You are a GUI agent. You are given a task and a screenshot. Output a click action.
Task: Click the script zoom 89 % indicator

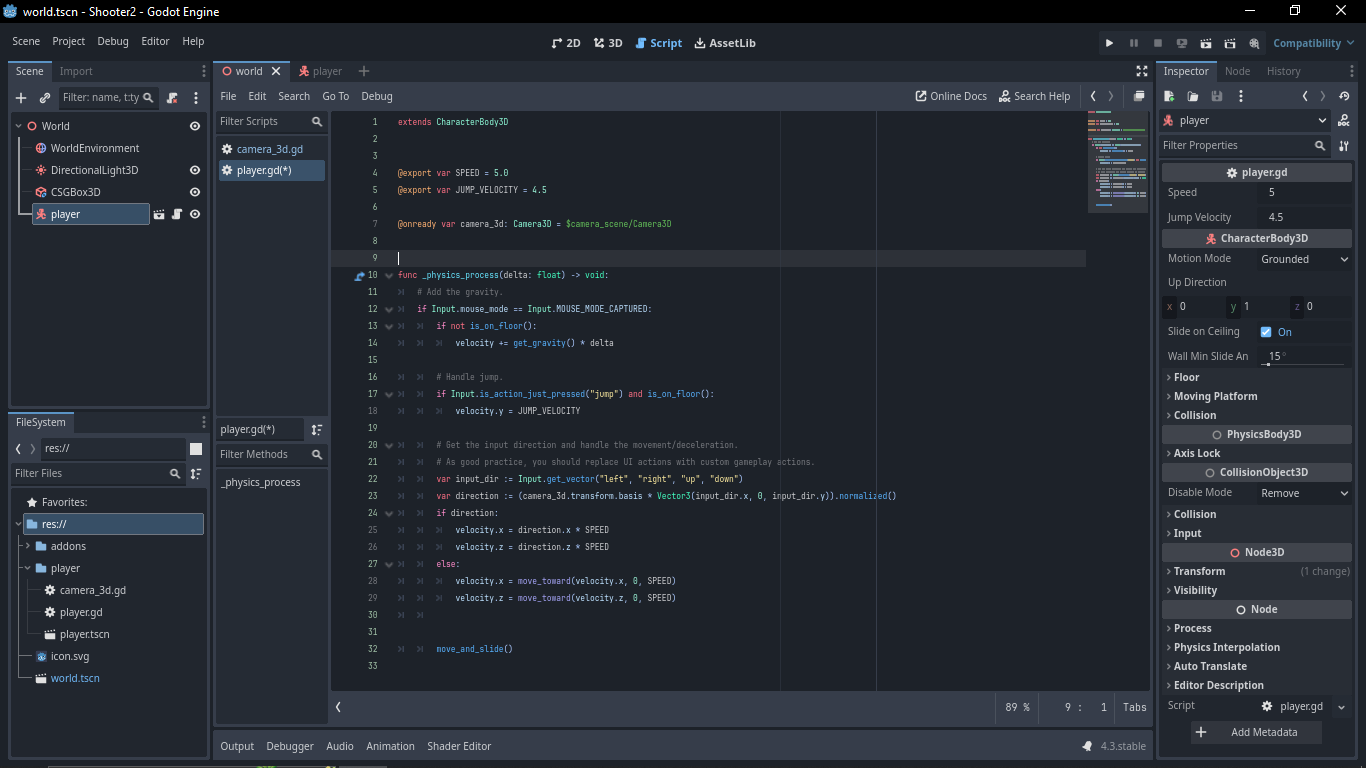click(x=1017, y=707)
